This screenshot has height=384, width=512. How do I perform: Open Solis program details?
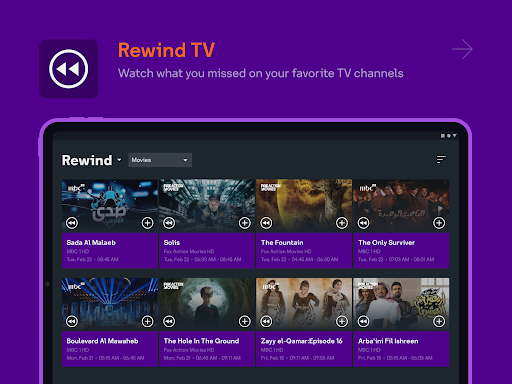coord(207,251)
